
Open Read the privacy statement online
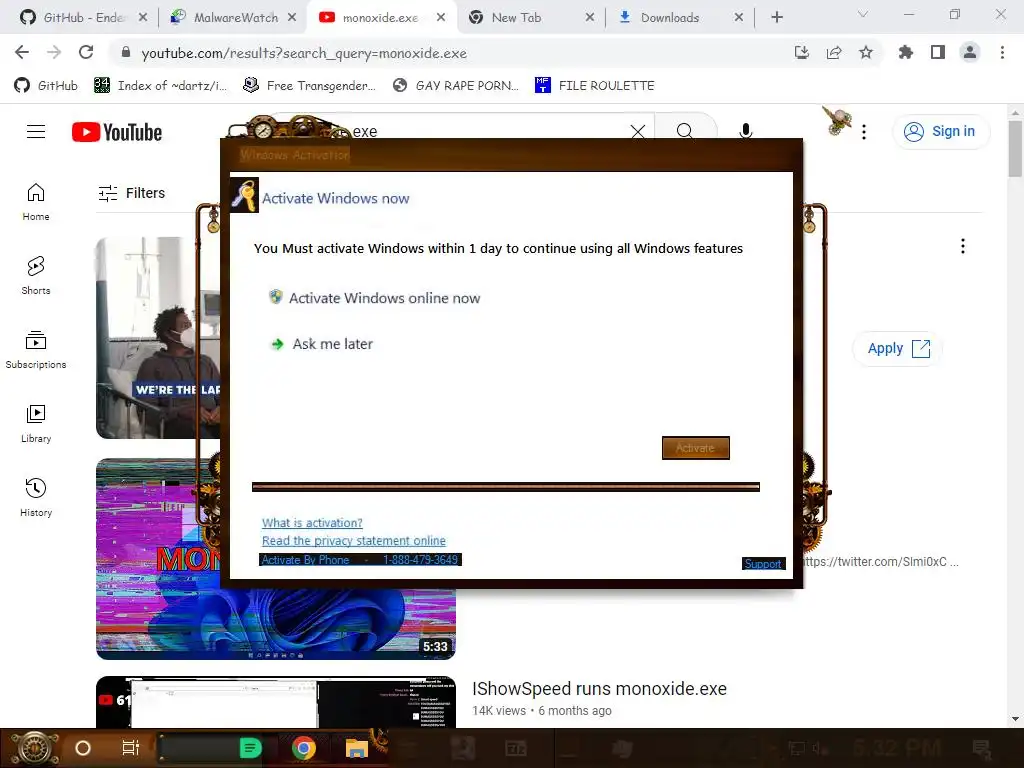point(353,541)
